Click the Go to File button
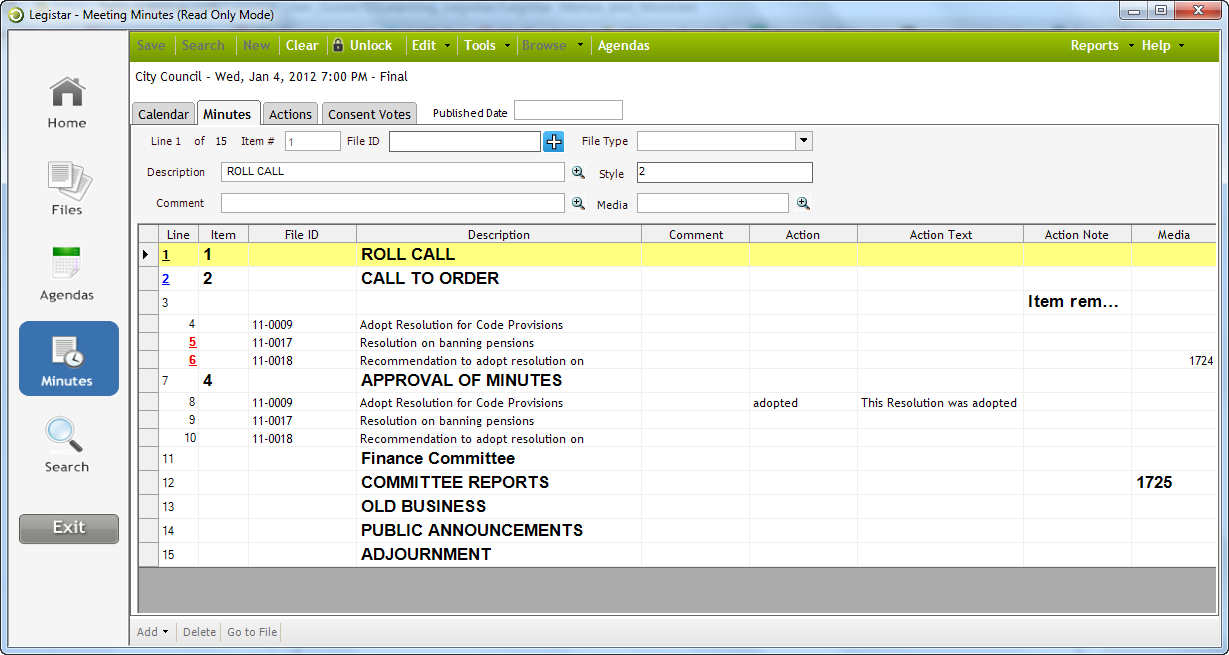The image size is (1229, 655). pos(250,632)
